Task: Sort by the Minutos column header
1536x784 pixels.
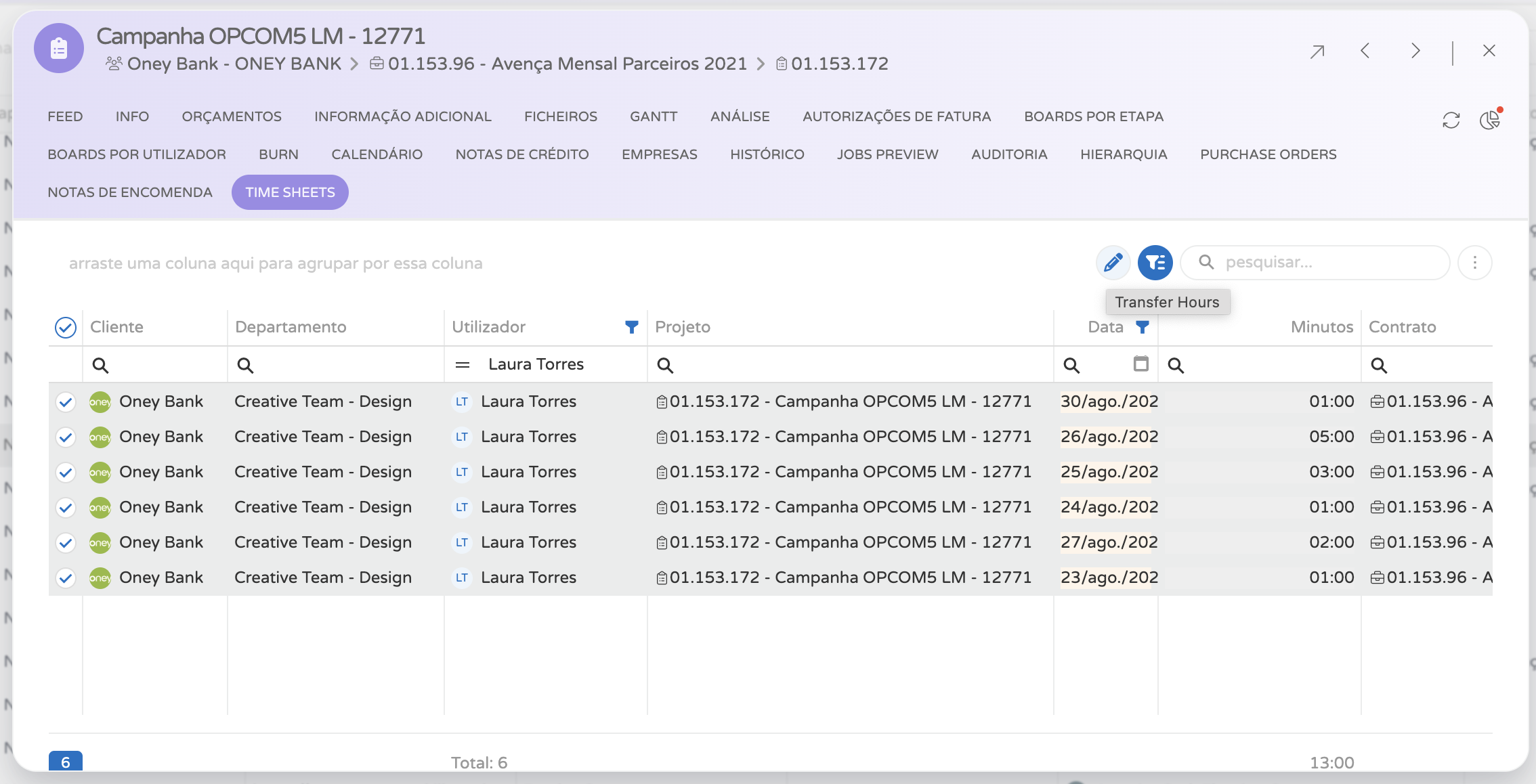Action: [1322, 327]
